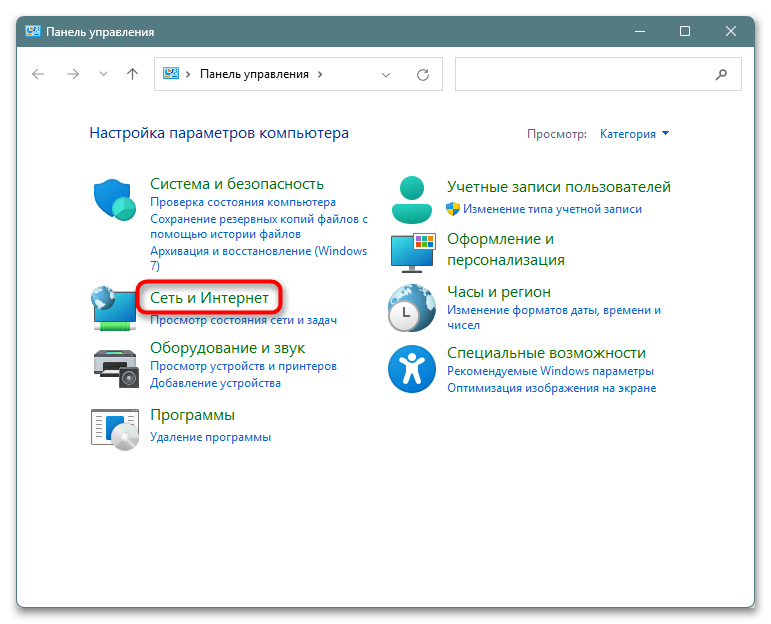Viewport: 771px width, 624px height.
Task: Click Оптимизация изображения на экране link
Action: (x=551, y=388)
